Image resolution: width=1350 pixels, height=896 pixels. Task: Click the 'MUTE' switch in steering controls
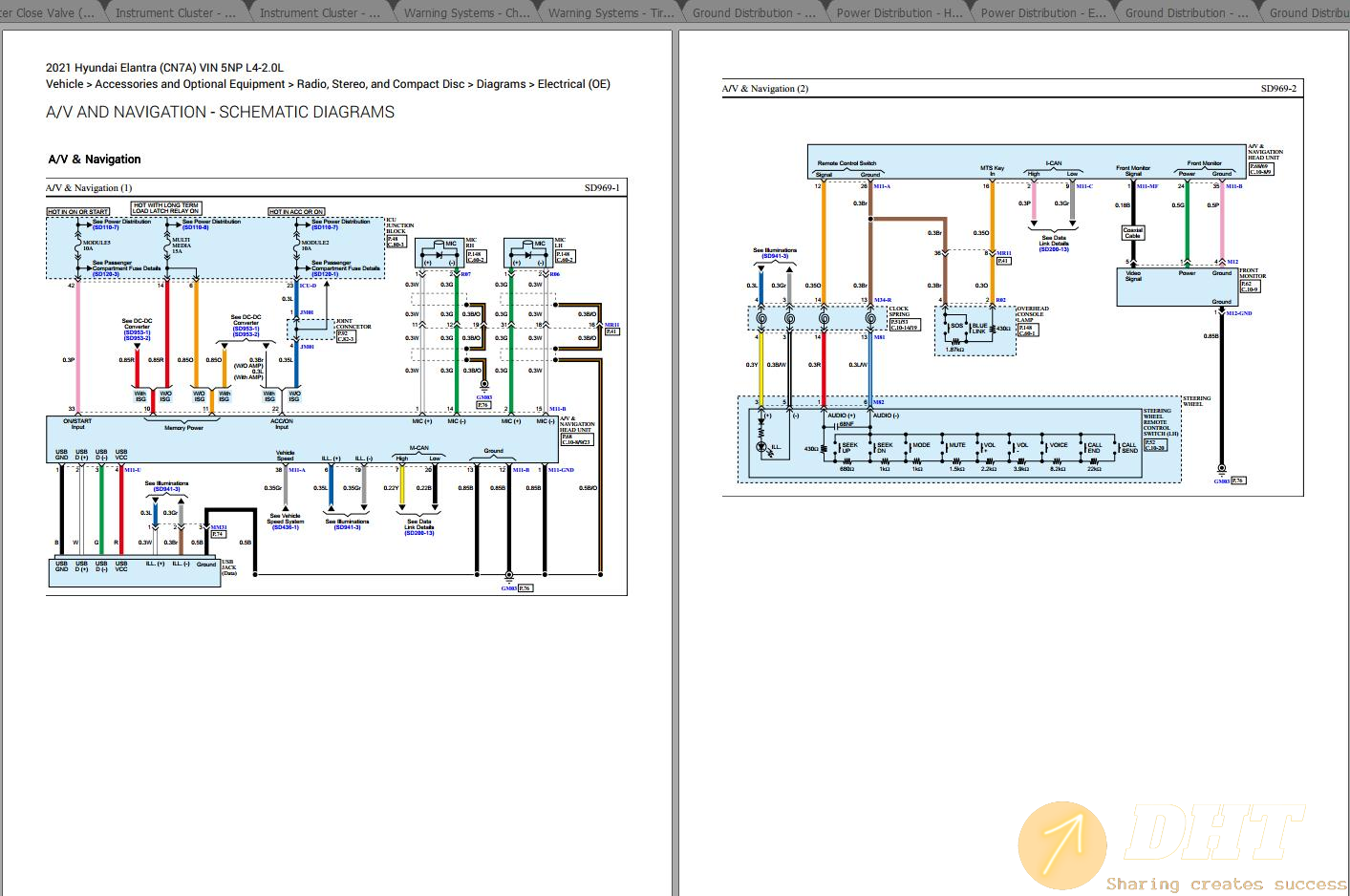[x=956, y=445]
